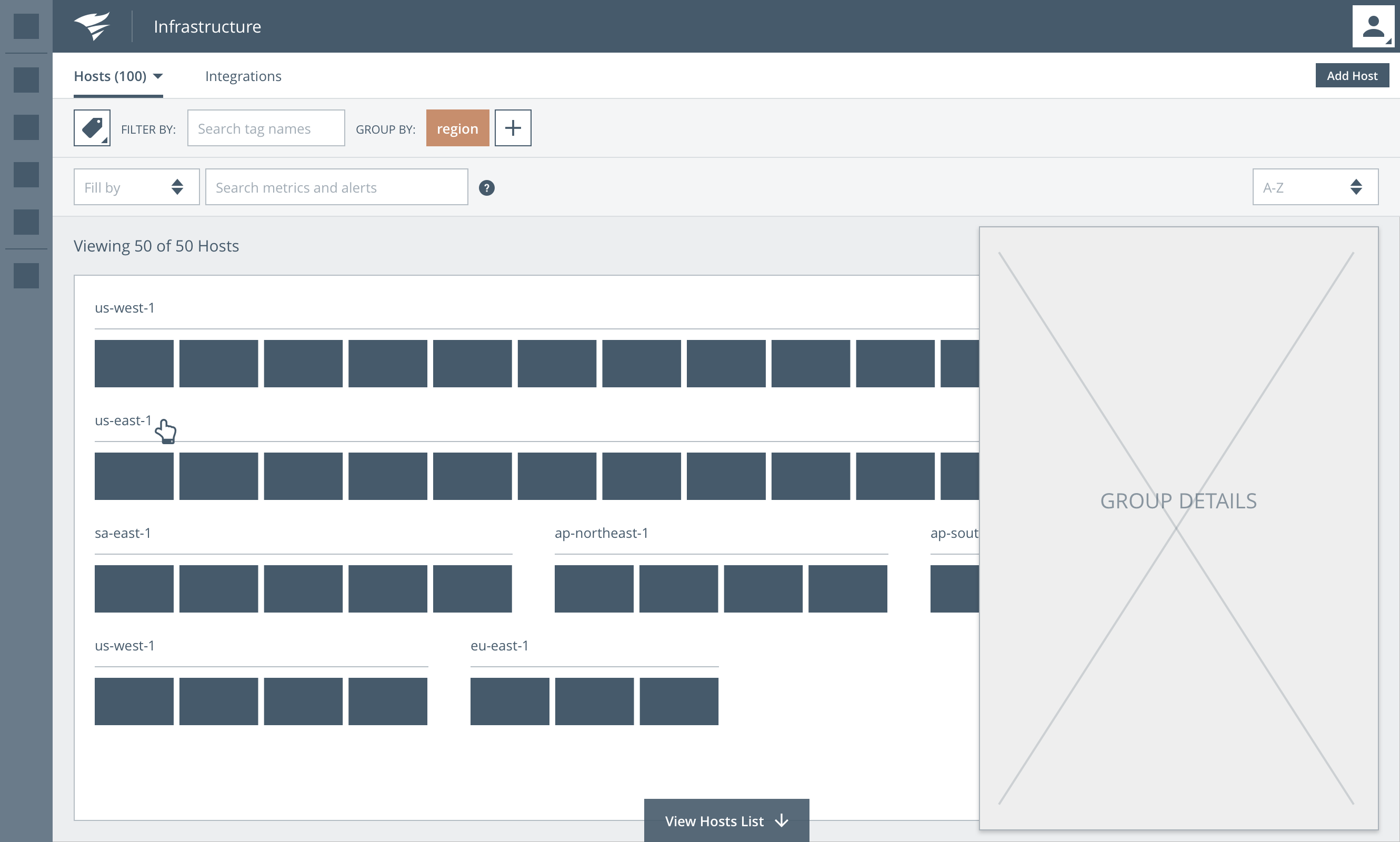Focus the Search tag names field
Screen dimensions: 1400x842
pos(266,128)
